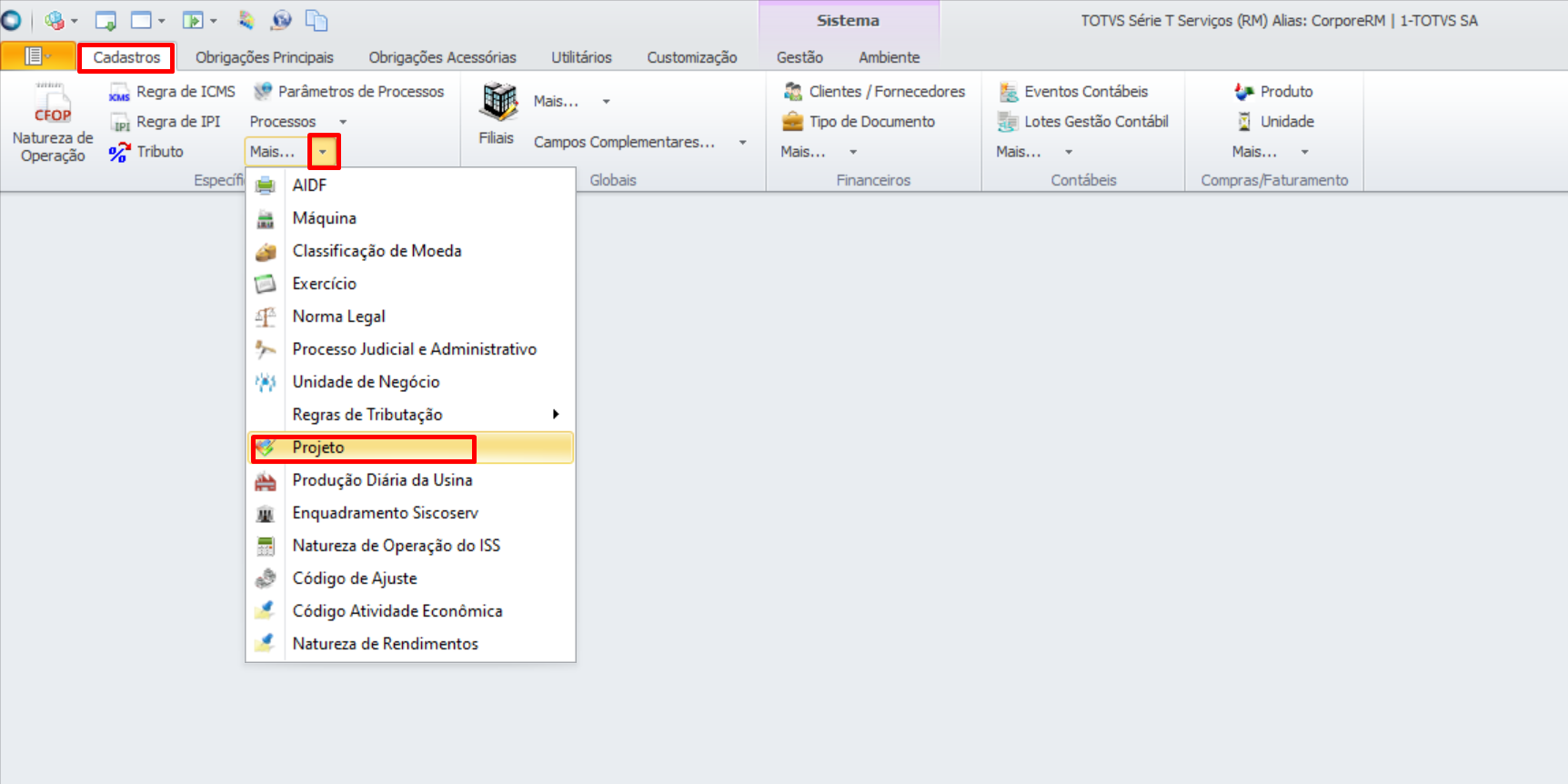
Task: Click the Regra de IPI icon
Action: click(x=119, y=122)
